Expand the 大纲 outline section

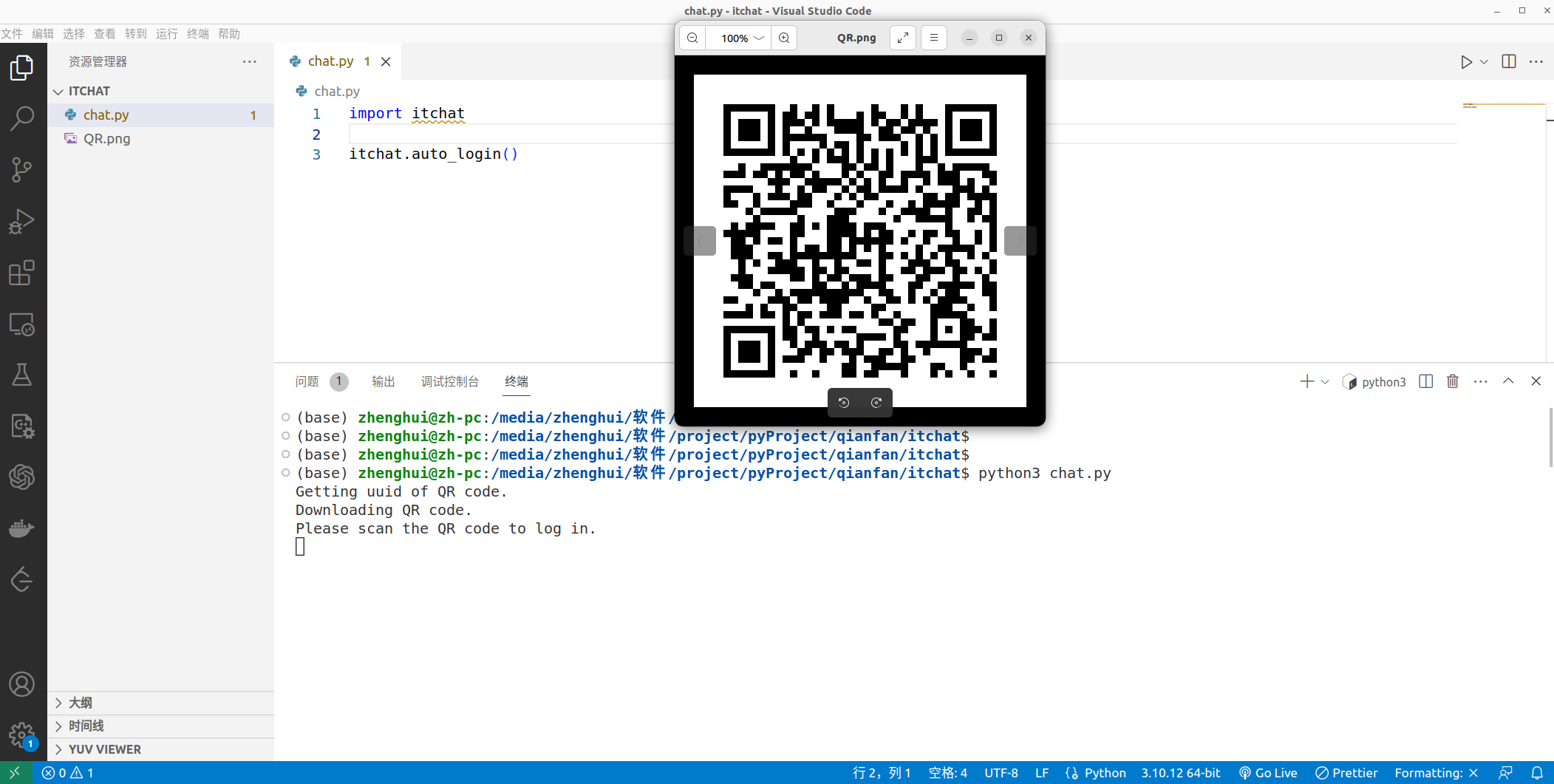click(x=160, y=703)
